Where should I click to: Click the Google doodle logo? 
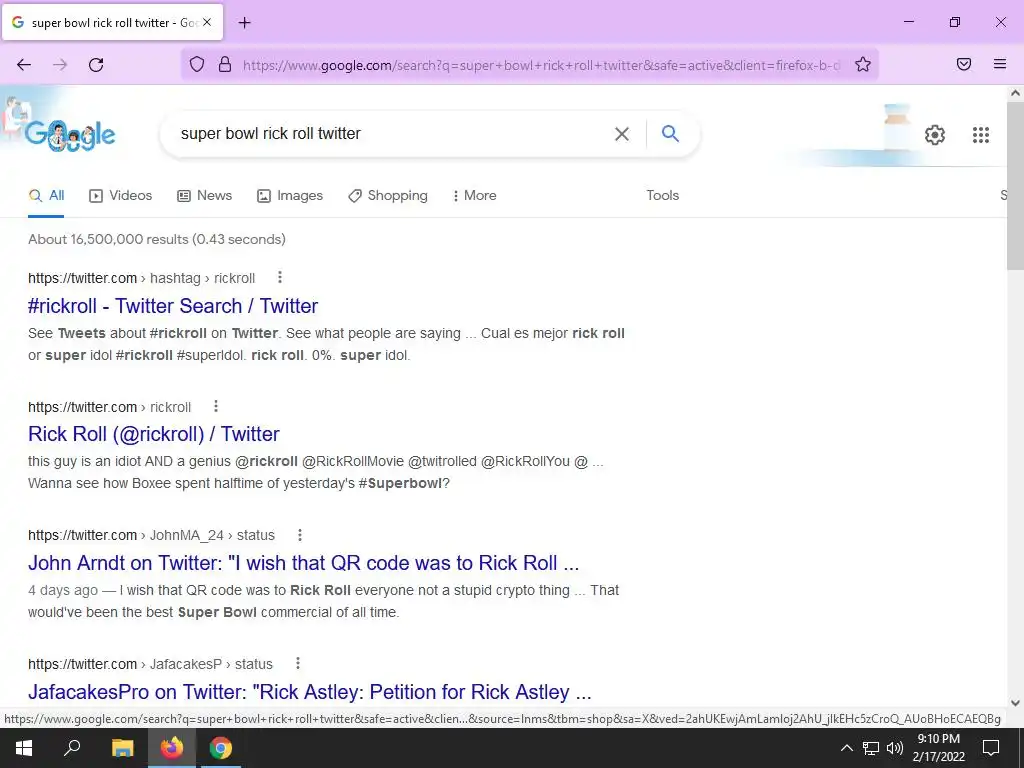[x=70, y=135]
